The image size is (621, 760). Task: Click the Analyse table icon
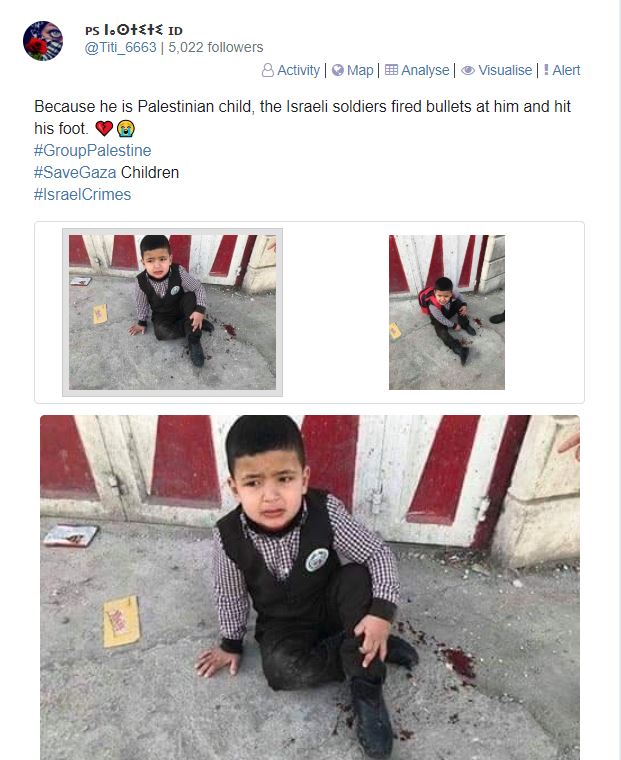pyautogui.click(x=391, y=70)
